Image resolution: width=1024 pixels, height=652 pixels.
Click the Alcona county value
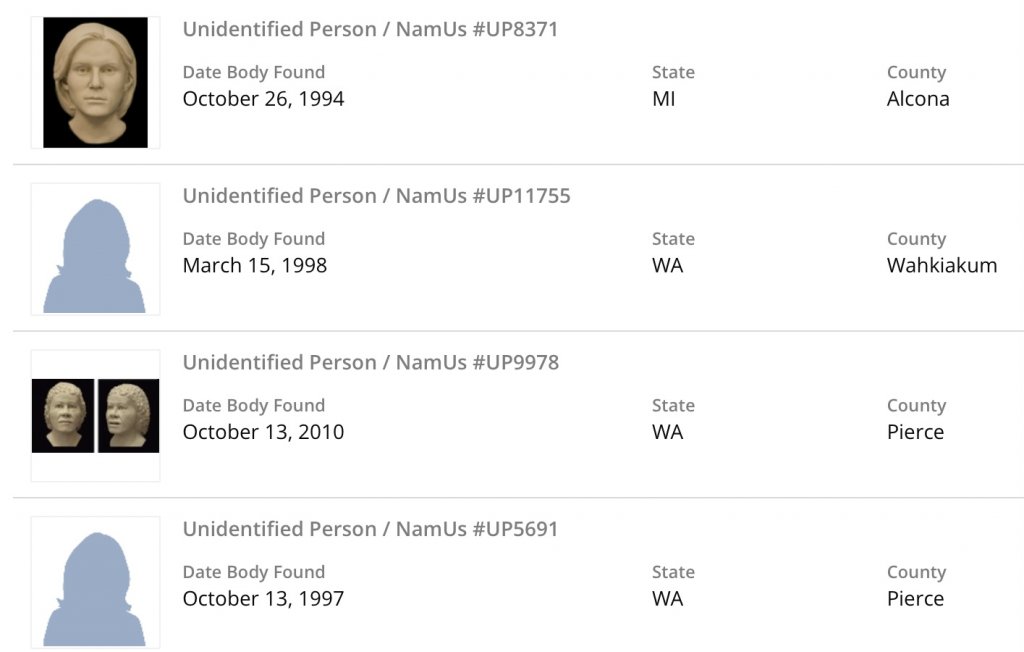[918, 99]
